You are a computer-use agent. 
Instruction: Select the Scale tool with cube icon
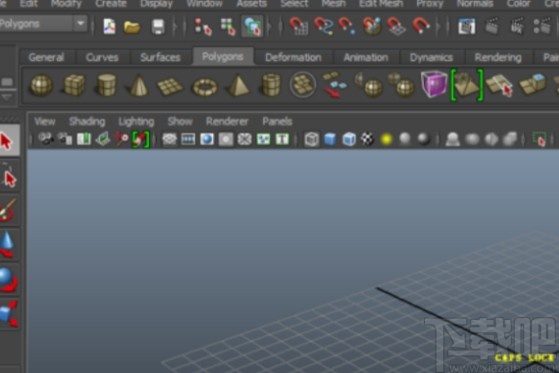click(x=9, y=314)
